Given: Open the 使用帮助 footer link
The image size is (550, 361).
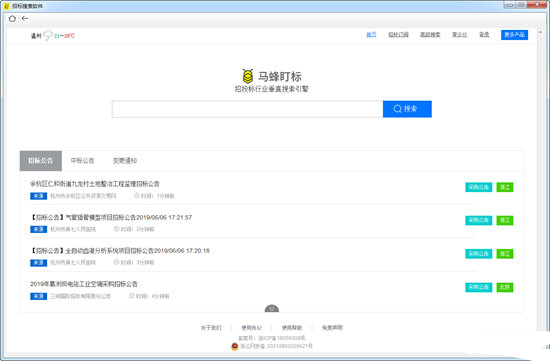Looking at the screenshot, I should pos(292,328).
